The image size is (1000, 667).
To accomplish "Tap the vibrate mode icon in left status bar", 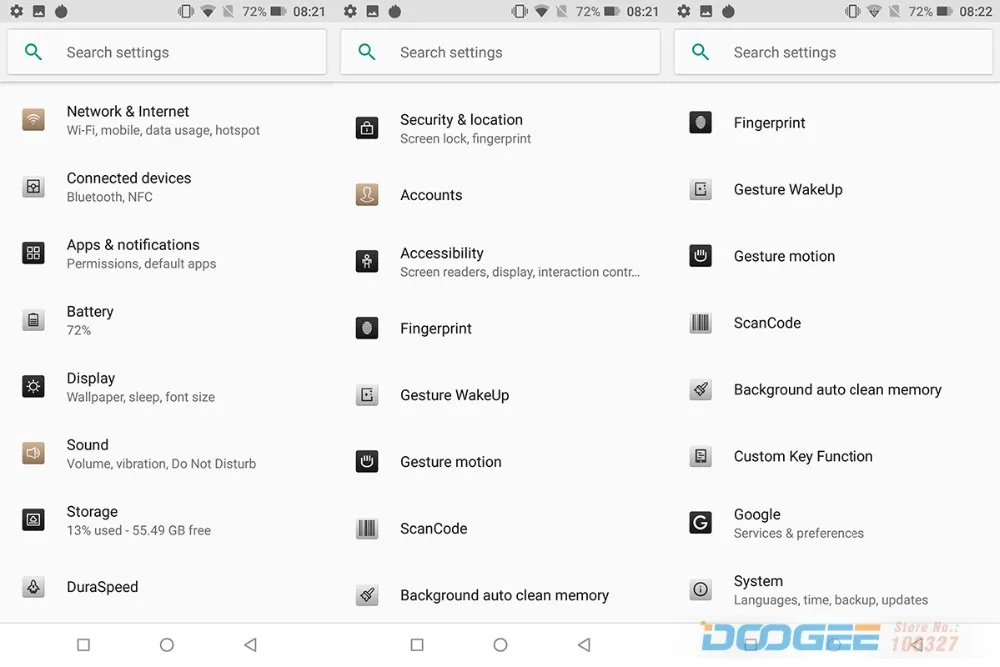I will pos(186,11).
